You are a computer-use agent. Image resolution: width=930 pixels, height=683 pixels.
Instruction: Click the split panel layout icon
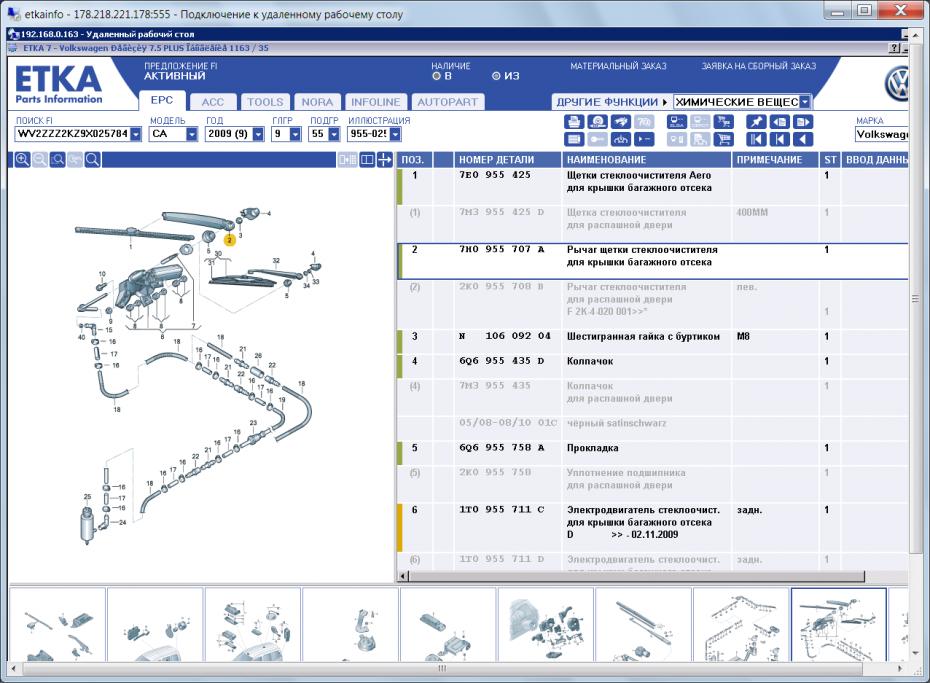pyautogui.click(x=367, y=159)
